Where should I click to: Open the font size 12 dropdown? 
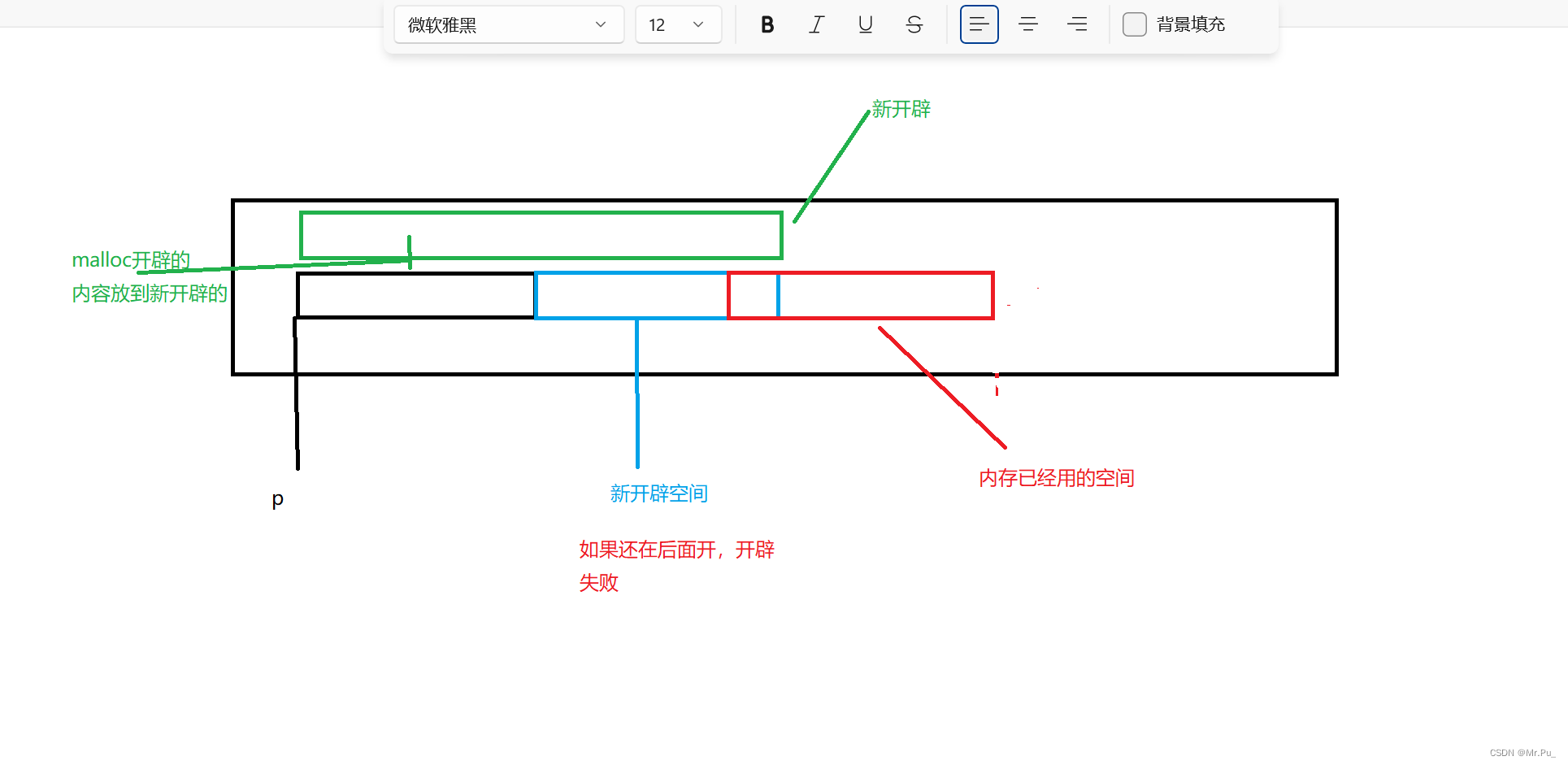tap(678, 24)
